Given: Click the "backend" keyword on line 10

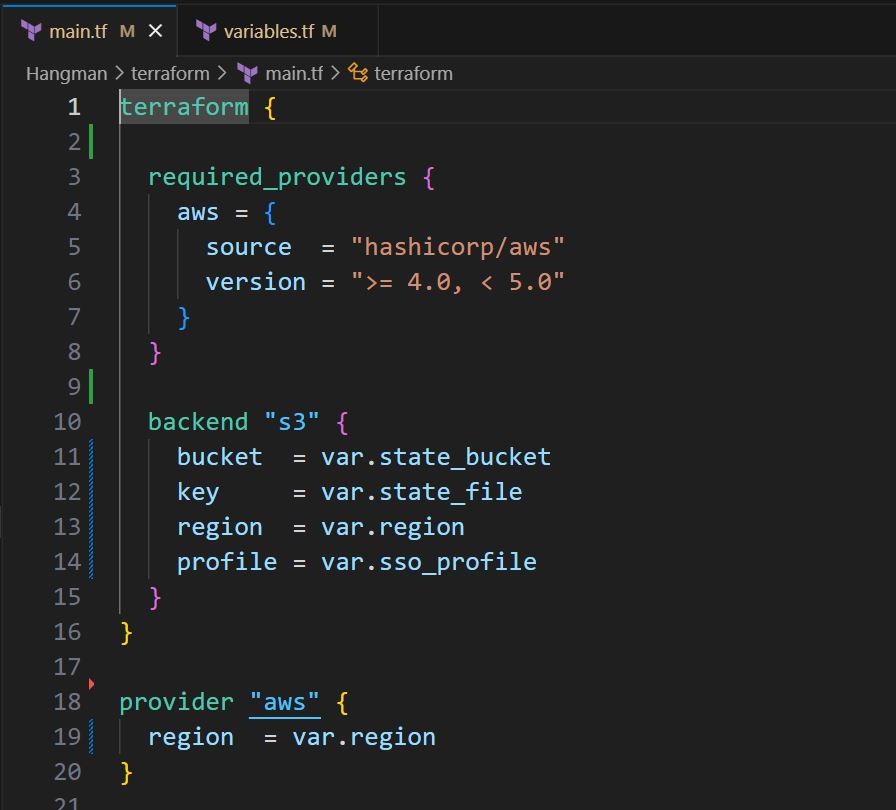Looking at the screenshot, I should (198, 422).
